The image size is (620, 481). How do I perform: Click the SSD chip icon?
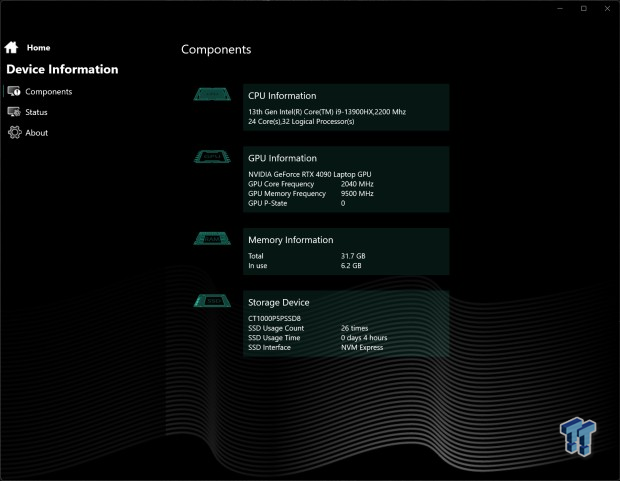(x=212, y=301)
